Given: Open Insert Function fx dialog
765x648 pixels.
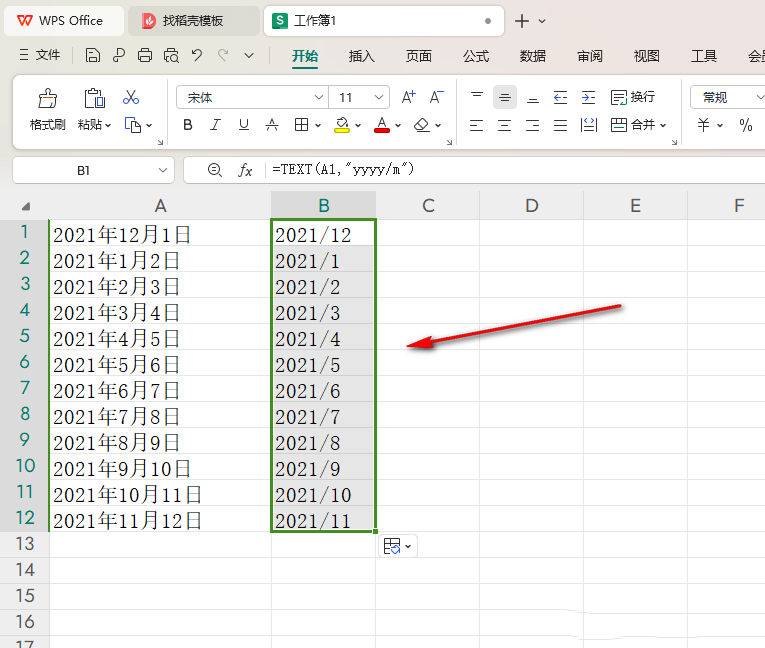Looking at the screenshot, I should point(245,170).
